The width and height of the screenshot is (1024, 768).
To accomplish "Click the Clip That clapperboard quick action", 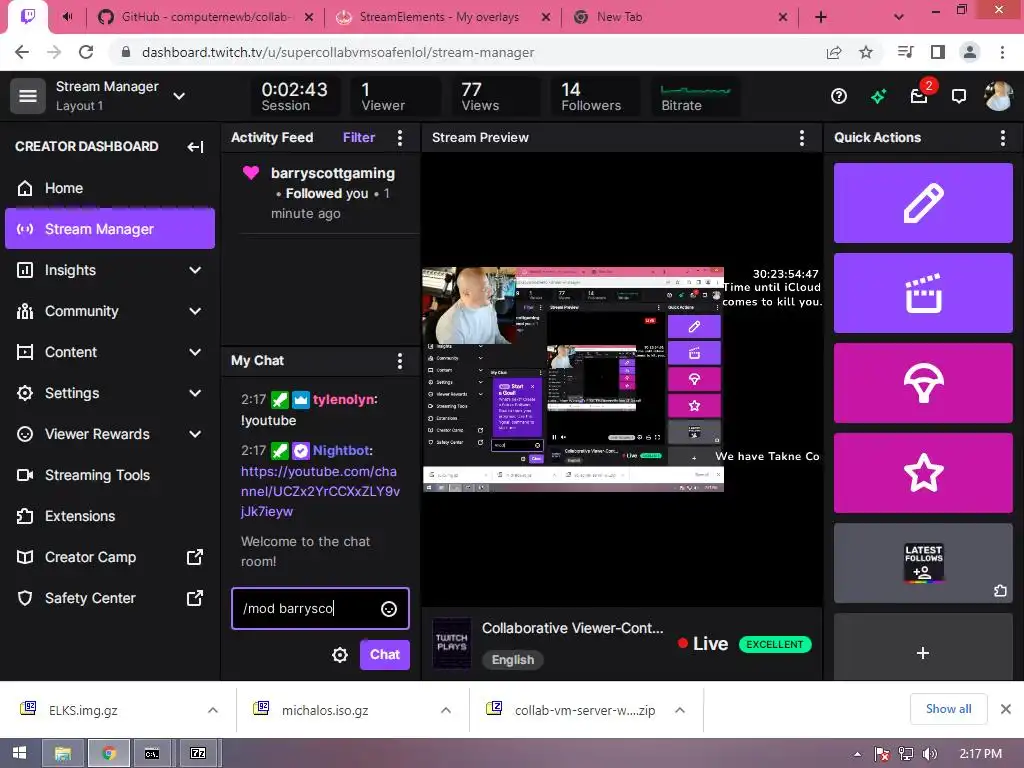I will (923, 293).
